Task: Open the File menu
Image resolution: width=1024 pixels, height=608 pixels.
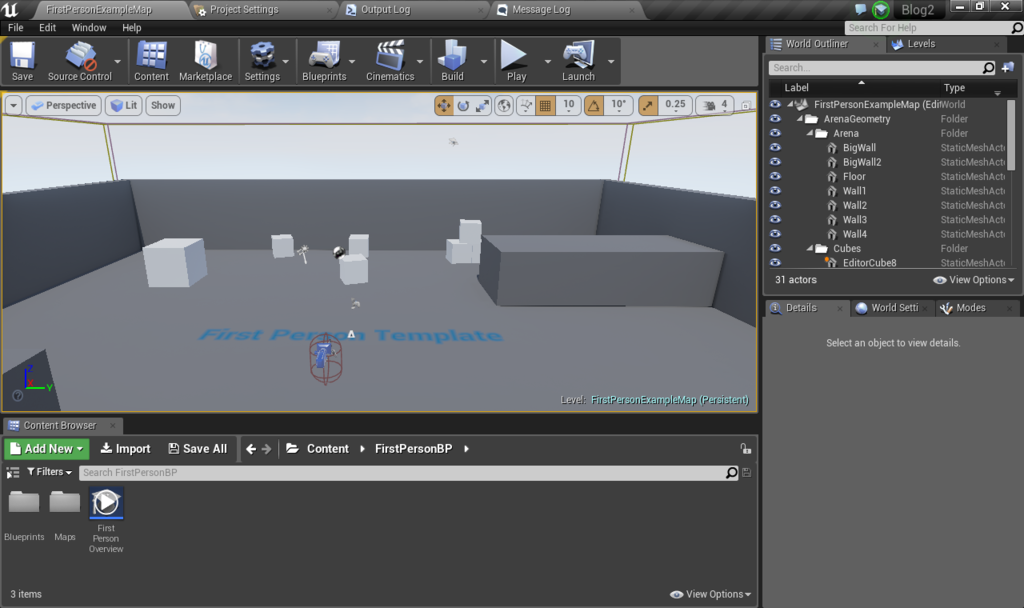Action: click(x=16, y=27)
